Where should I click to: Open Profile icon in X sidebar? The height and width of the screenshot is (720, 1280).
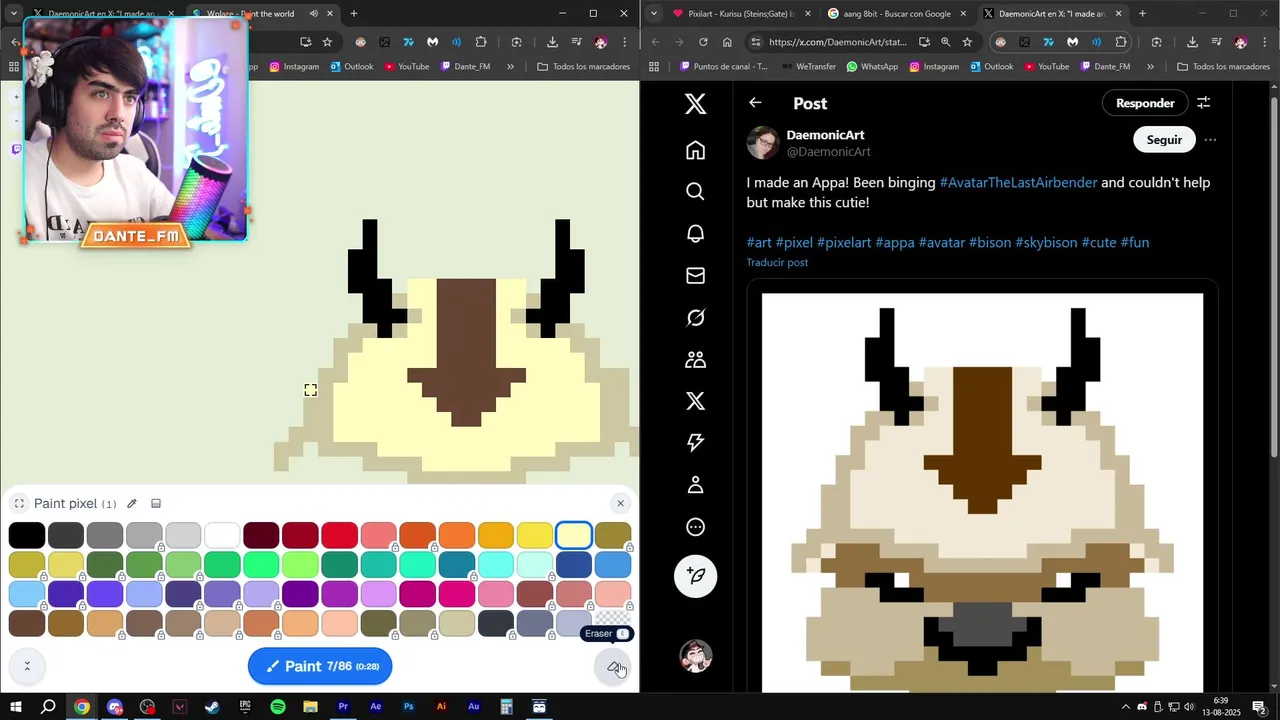(x=696, y=485)
